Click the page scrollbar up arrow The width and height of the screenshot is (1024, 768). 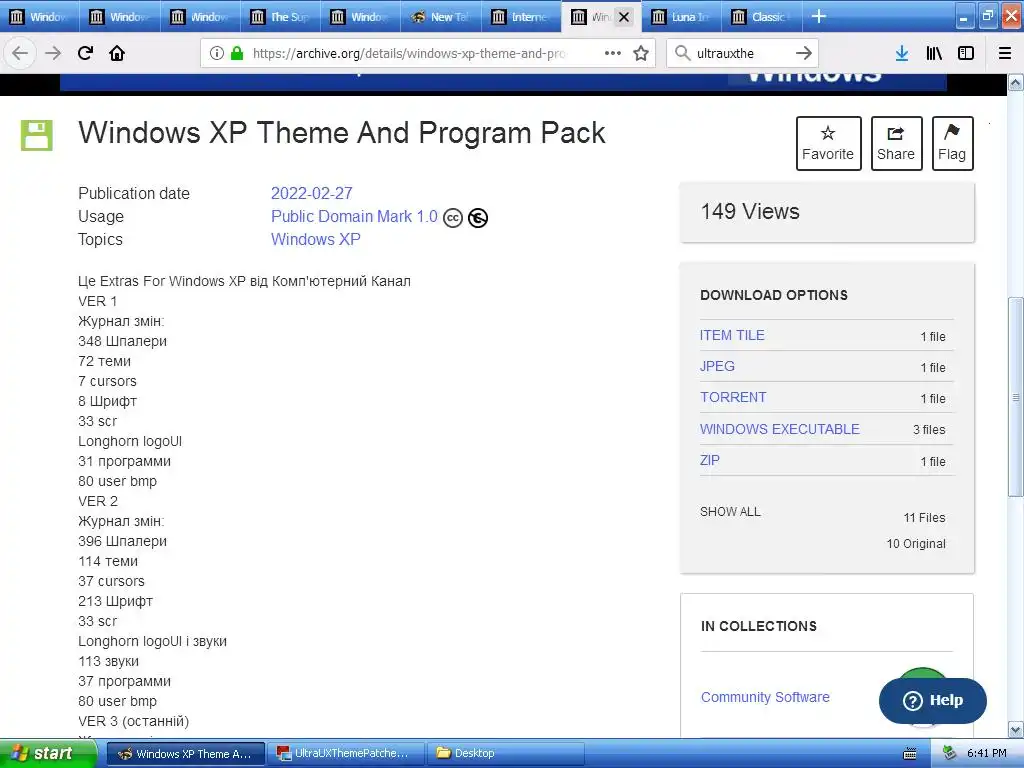(1015, 83)
